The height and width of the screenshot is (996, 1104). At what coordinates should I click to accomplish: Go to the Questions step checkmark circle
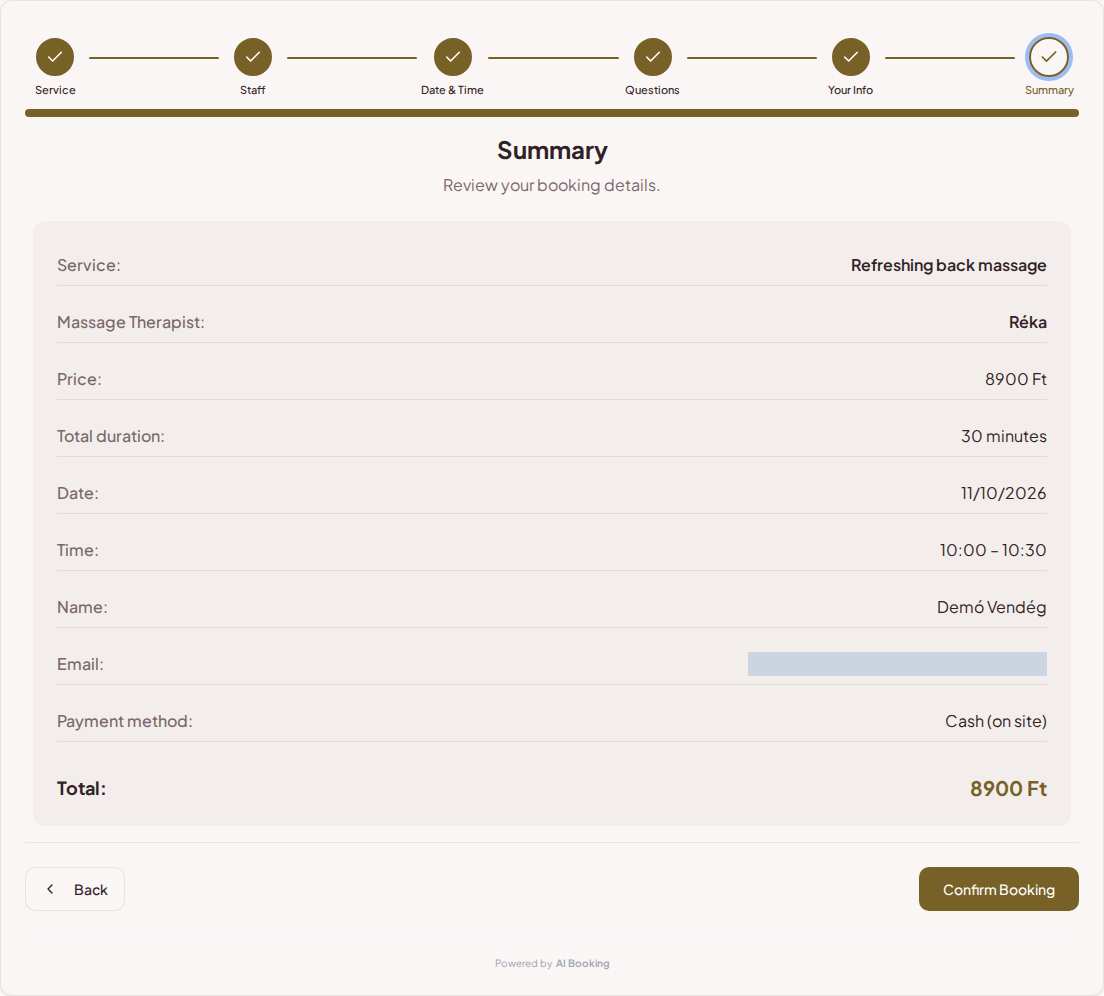tap(653, 57)
